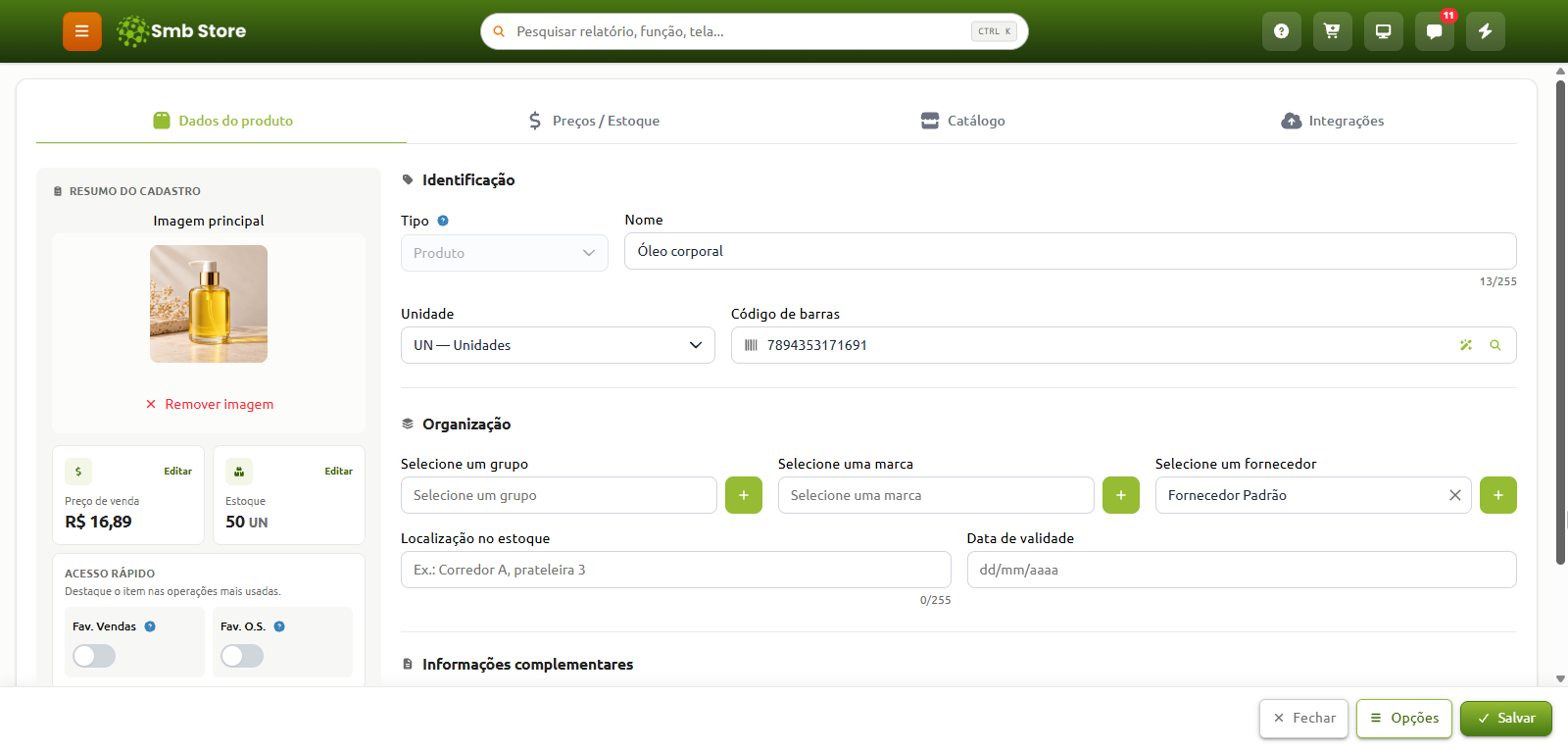1568x750 pixels.
Task: Edit the Estoque quantity
Action: click(338, 472)
